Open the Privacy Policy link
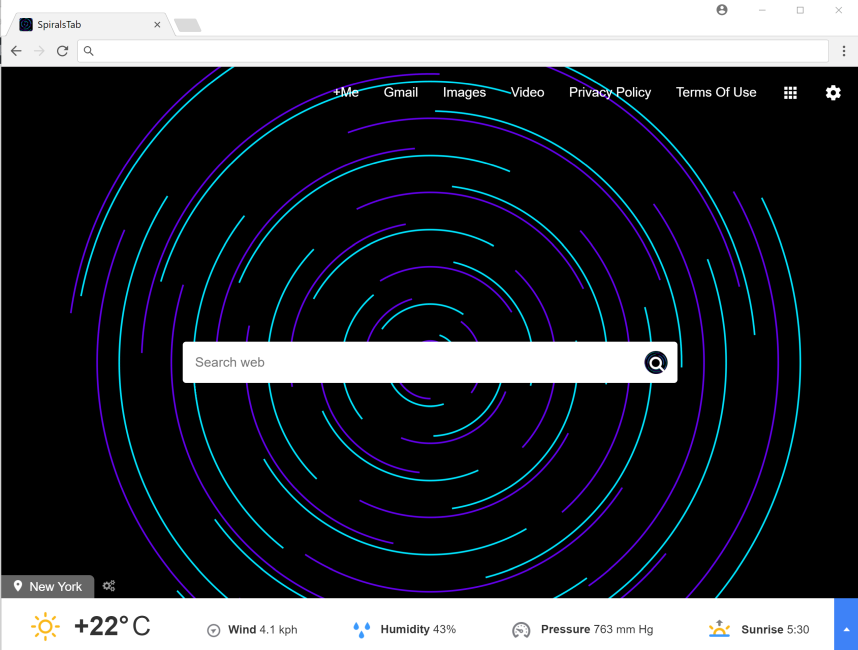Screen dimensions: 858x650 point(610,92)
